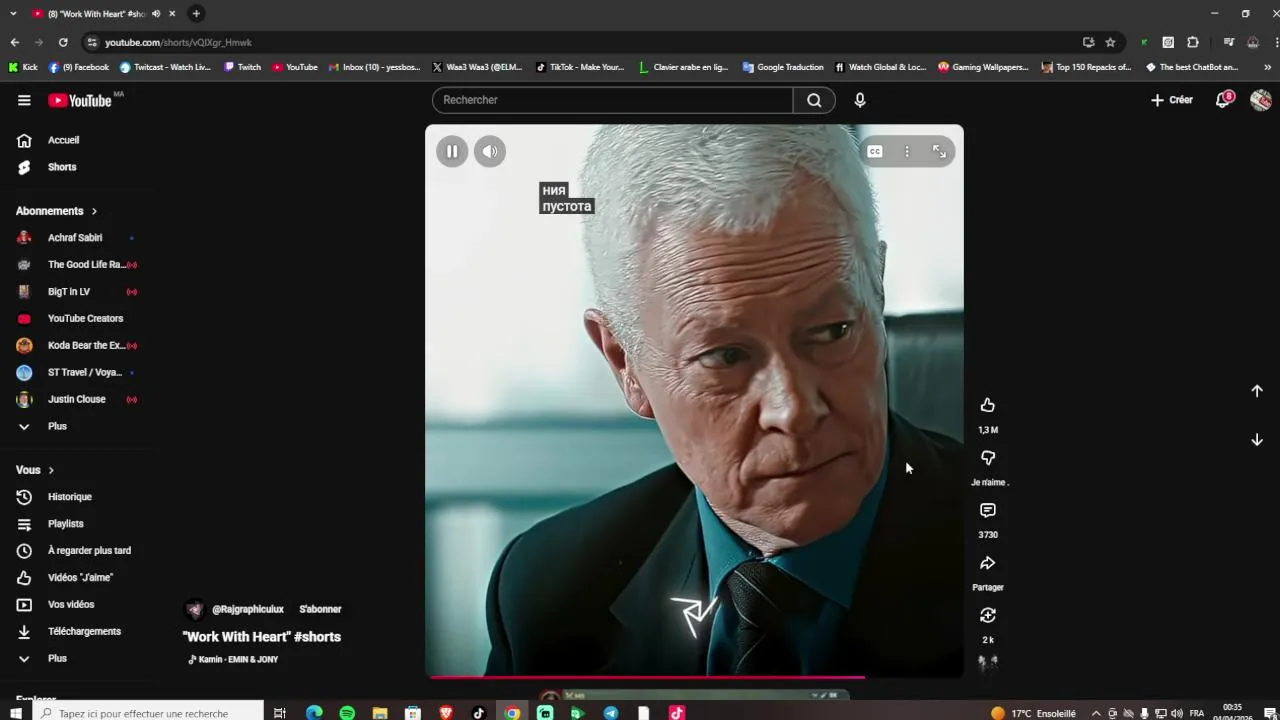Image resolution: width=1280 pixels, height=720 pixels.
Task: Open YouTube notifications bell
Action: [x=1223, y=100]
